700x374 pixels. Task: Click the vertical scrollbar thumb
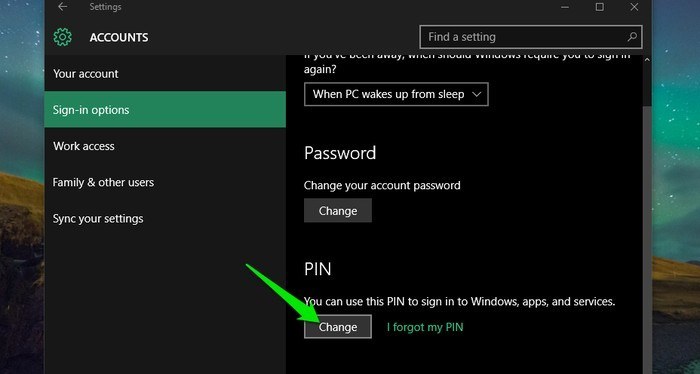[647, 241]
